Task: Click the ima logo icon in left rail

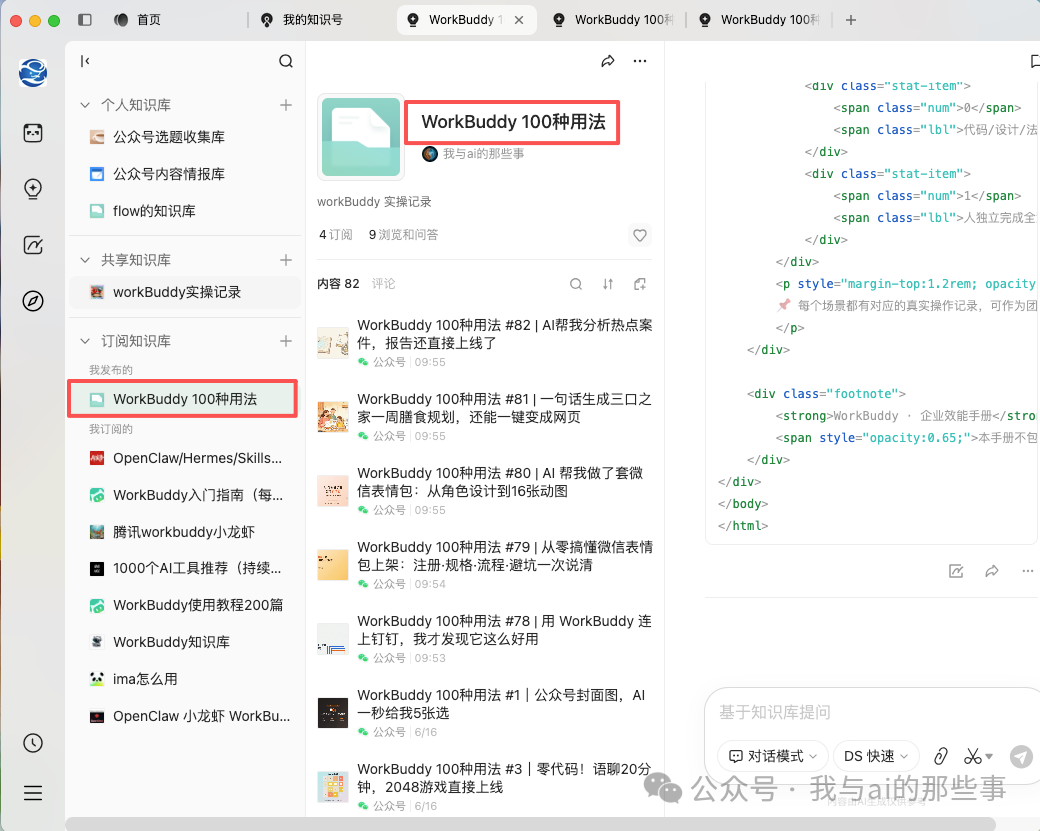Action: click(x=32, y=73)
